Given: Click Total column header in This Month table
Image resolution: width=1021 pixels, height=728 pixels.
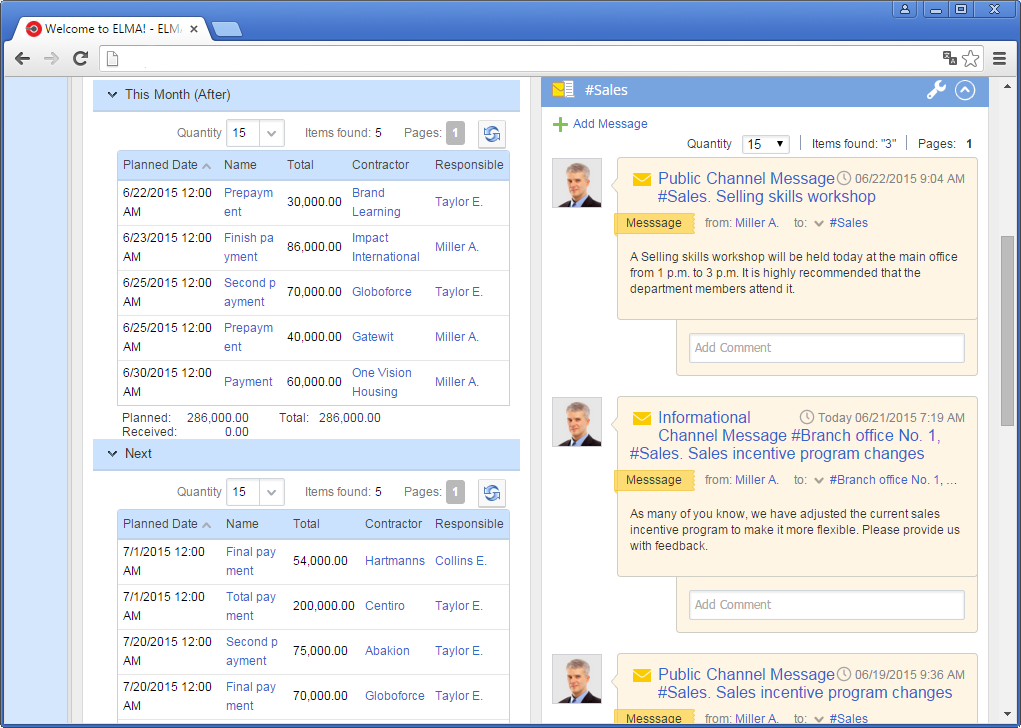Looking at the screenshot, I should click(300, 165).
